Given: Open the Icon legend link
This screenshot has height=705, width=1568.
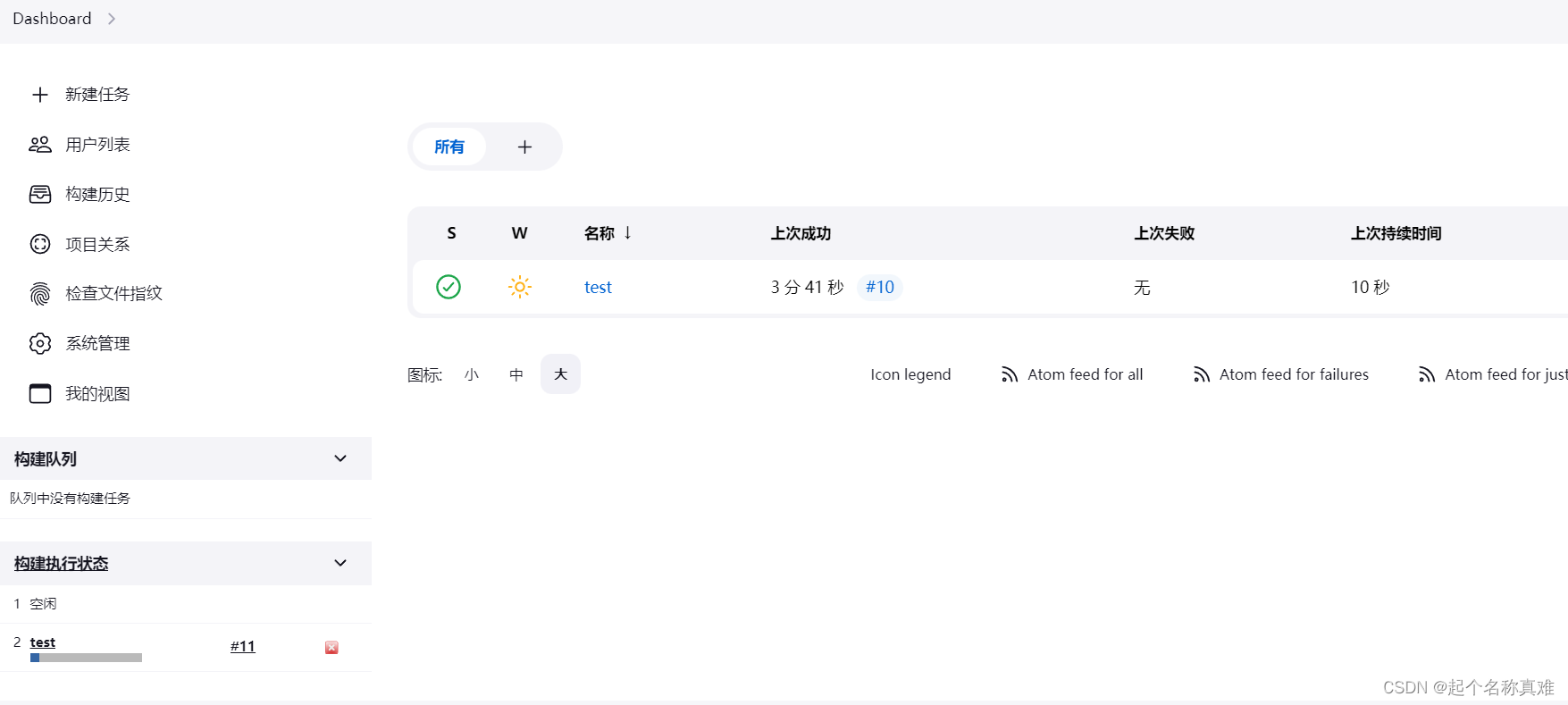Looking at the screenshot, I should click(x=910, y=374).
